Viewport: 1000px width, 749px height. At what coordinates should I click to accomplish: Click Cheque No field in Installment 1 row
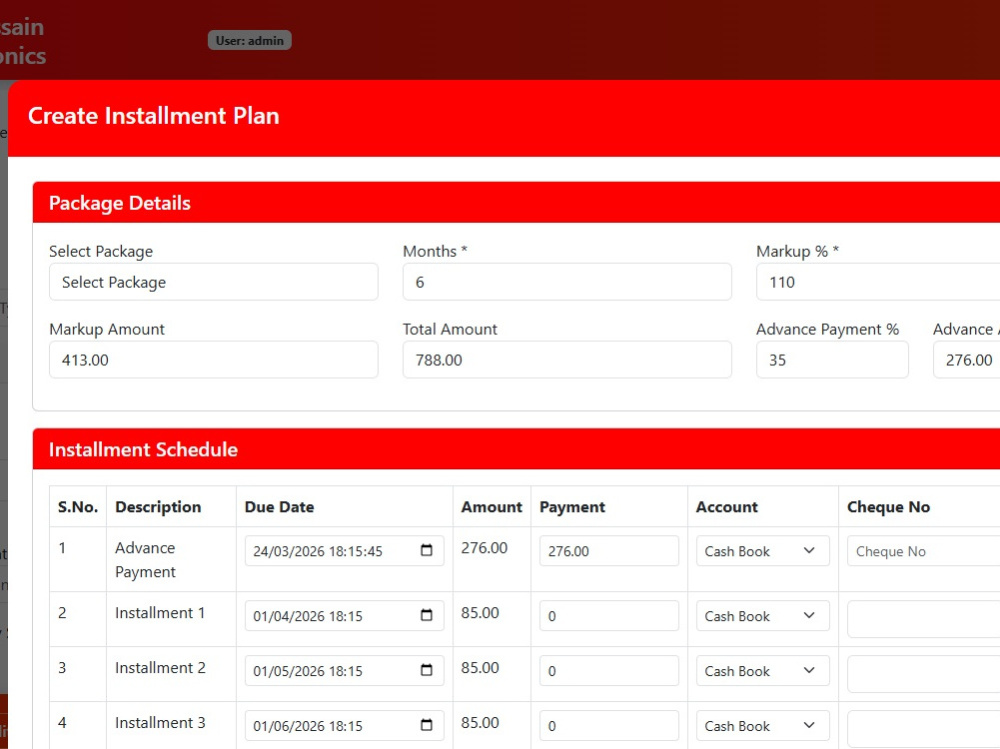click(923, 618)
